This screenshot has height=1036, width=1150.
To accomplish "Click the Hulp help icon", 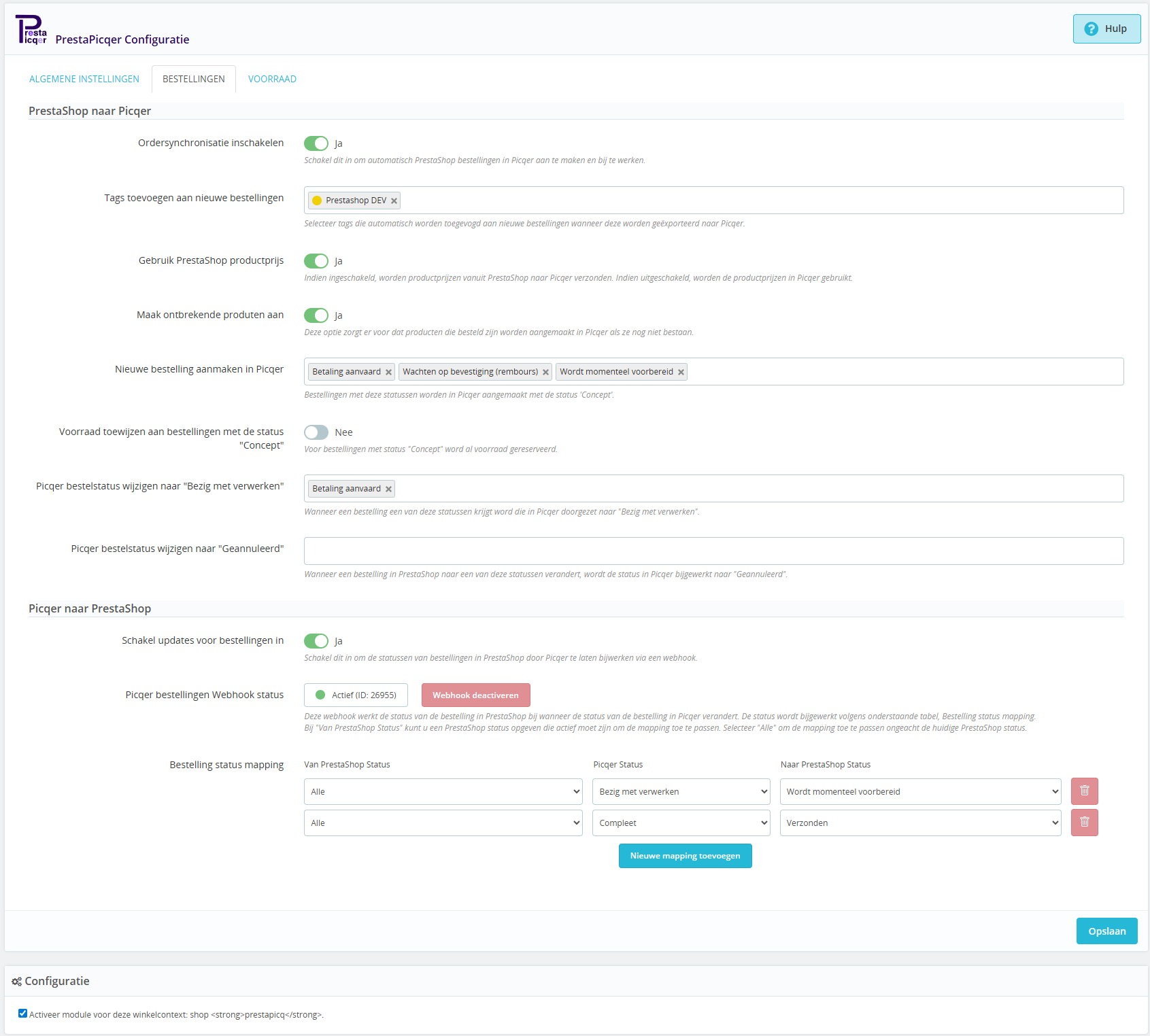I will (x=1092, y=29).
